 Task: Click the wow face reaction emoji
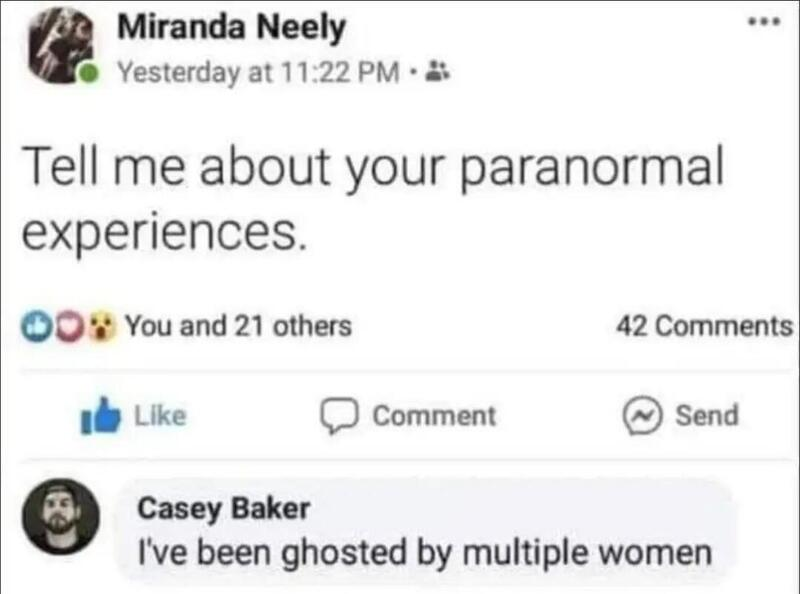point(103,327)
